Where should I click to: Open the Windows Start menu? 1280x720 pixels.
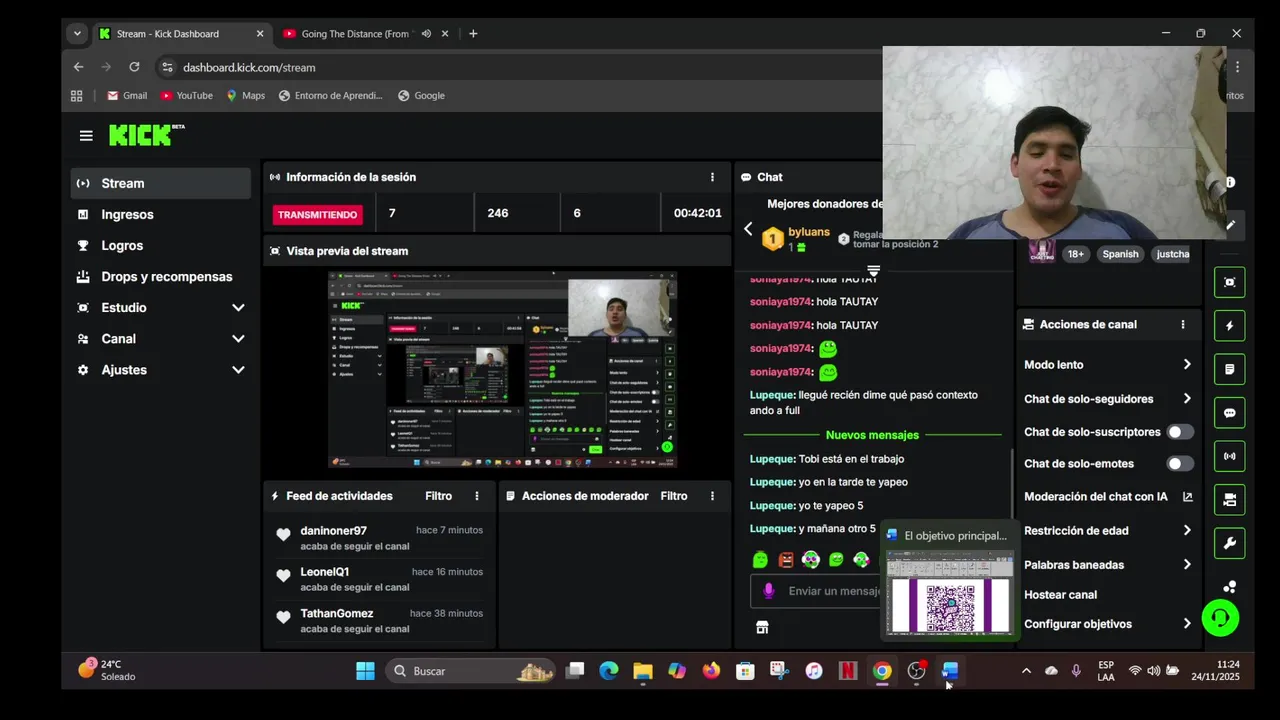point(365,671)
